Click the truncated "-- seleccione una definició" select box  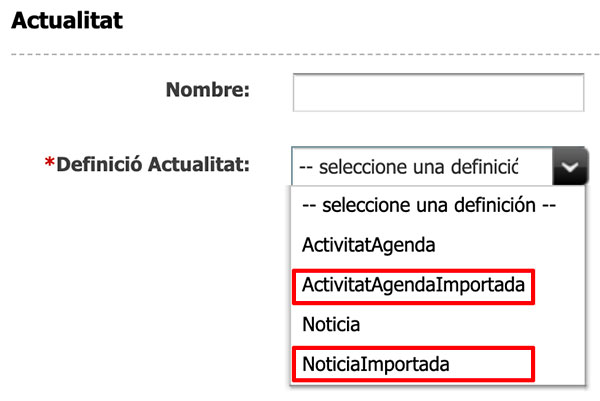click(422, 167)
